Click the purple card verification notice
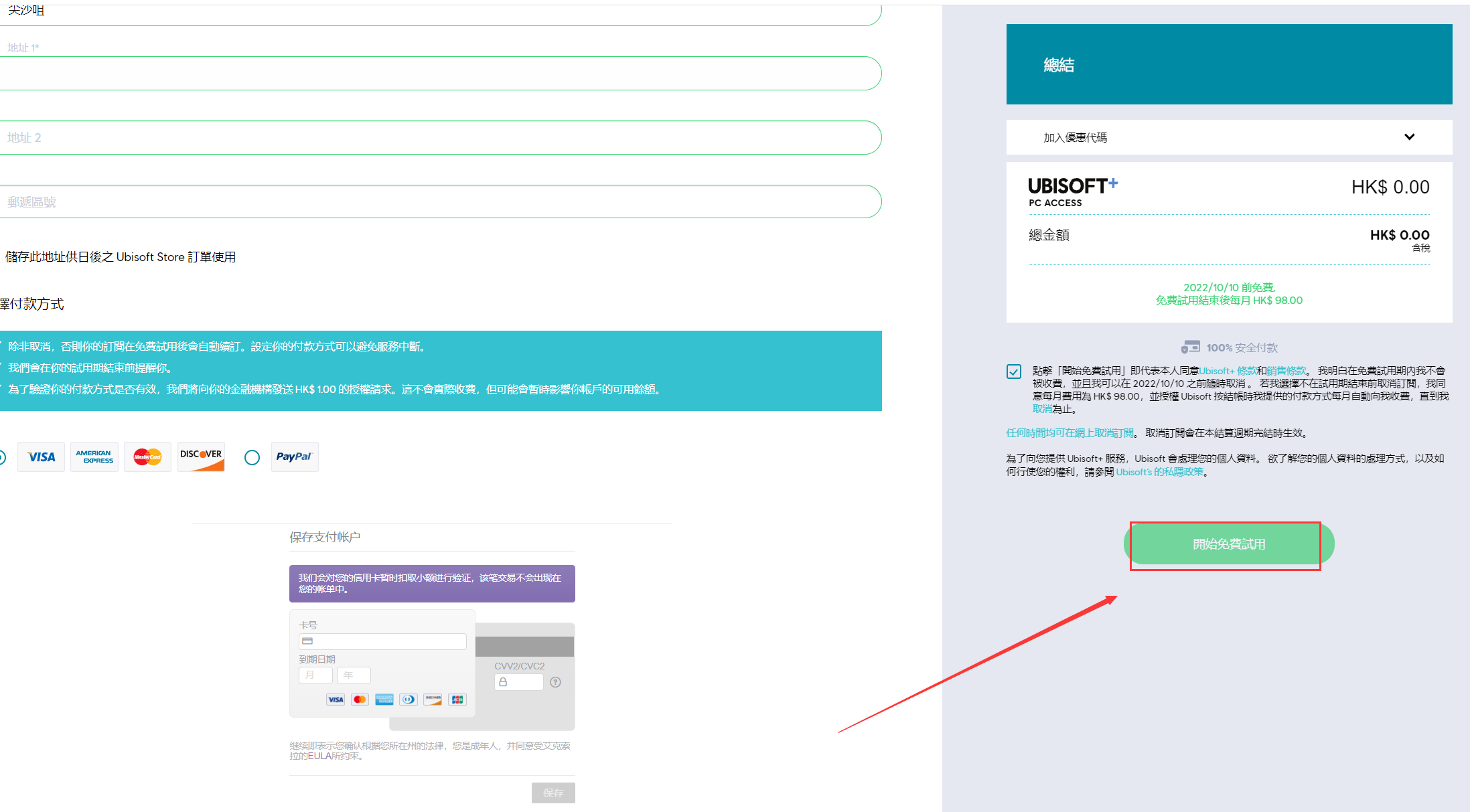 [x=432, y=584]
